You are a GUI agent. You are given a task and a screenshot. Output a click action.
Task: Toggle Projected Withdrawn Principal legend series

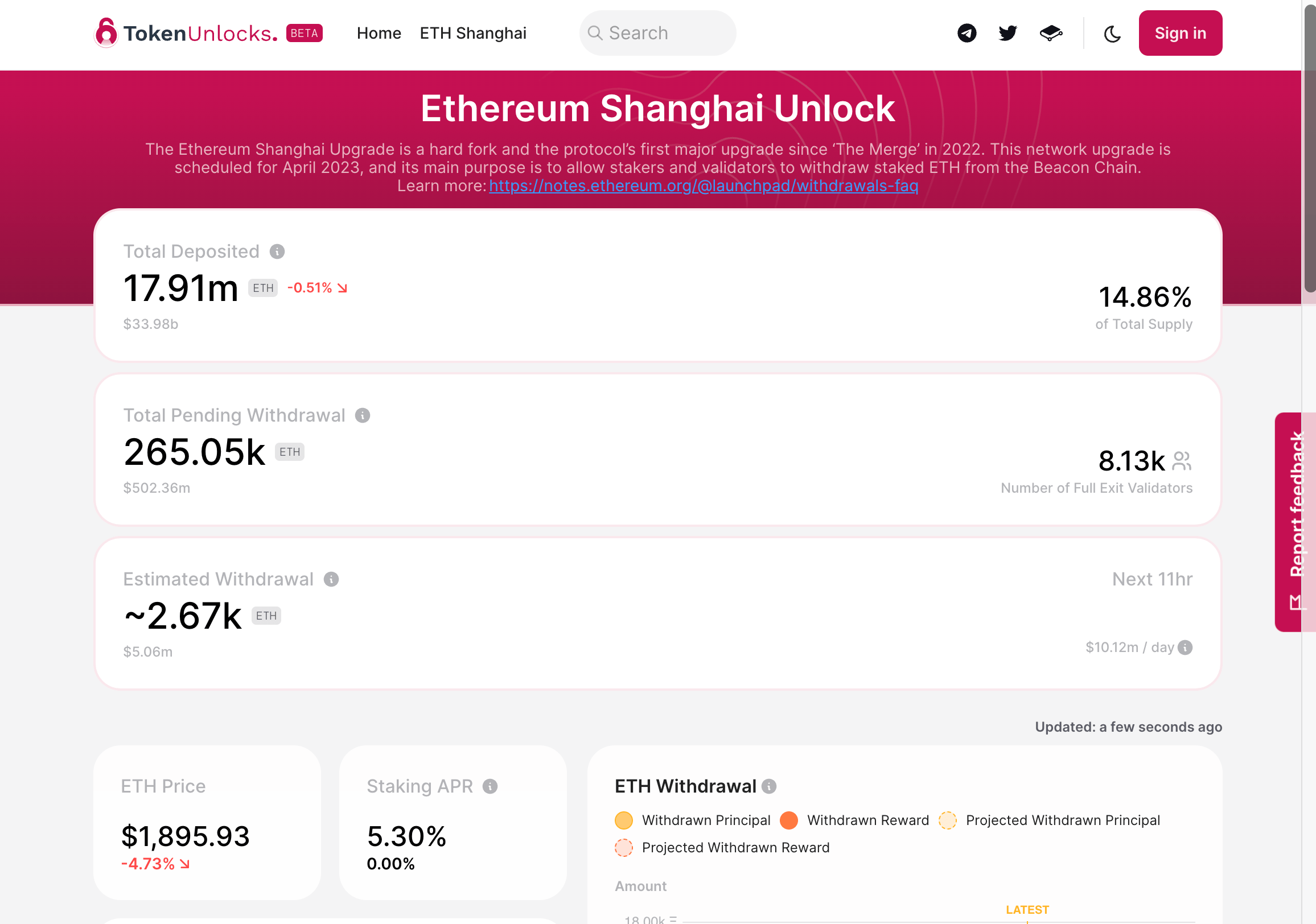[1050, 820]
